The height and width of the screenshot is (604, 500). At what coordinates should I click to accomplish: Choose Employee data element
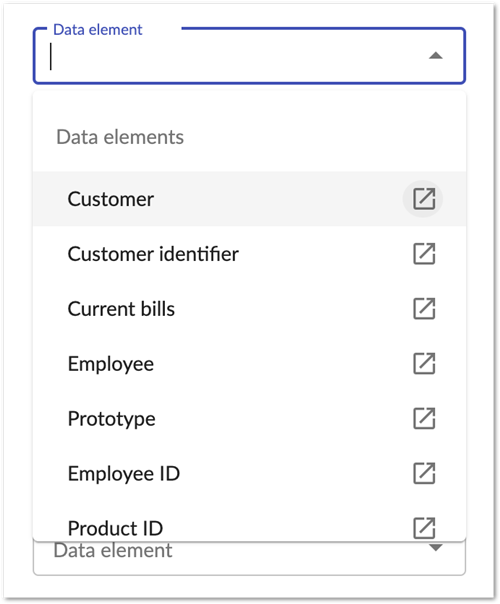(x=249, y=364)
